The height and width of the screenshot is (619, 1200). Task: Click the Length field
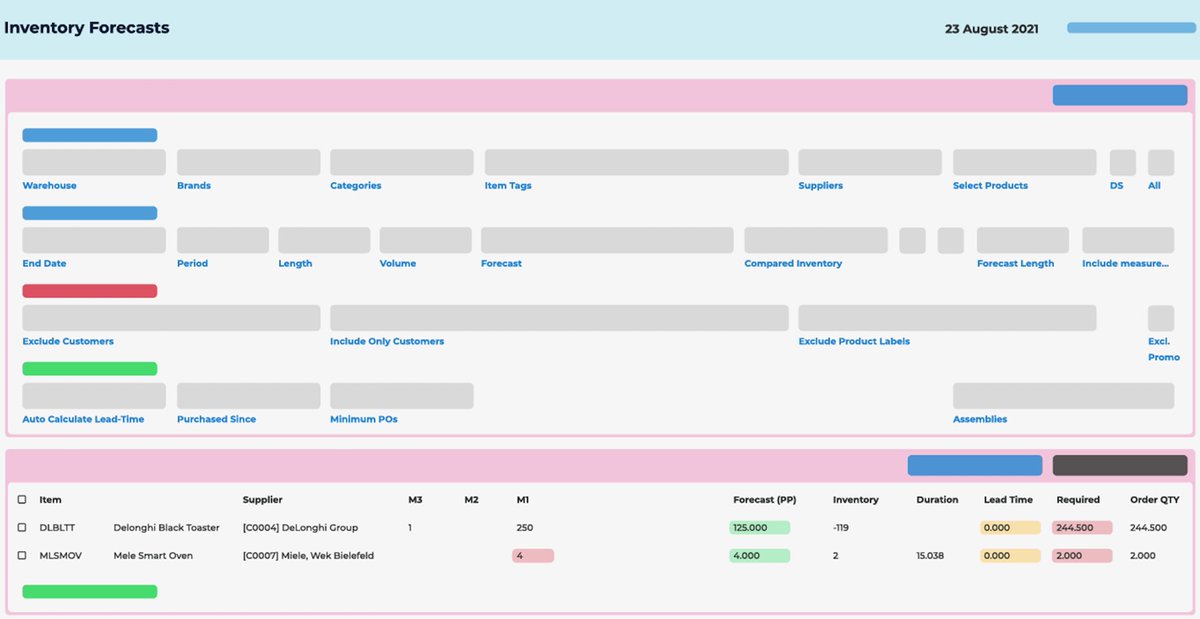coord(324,240)
